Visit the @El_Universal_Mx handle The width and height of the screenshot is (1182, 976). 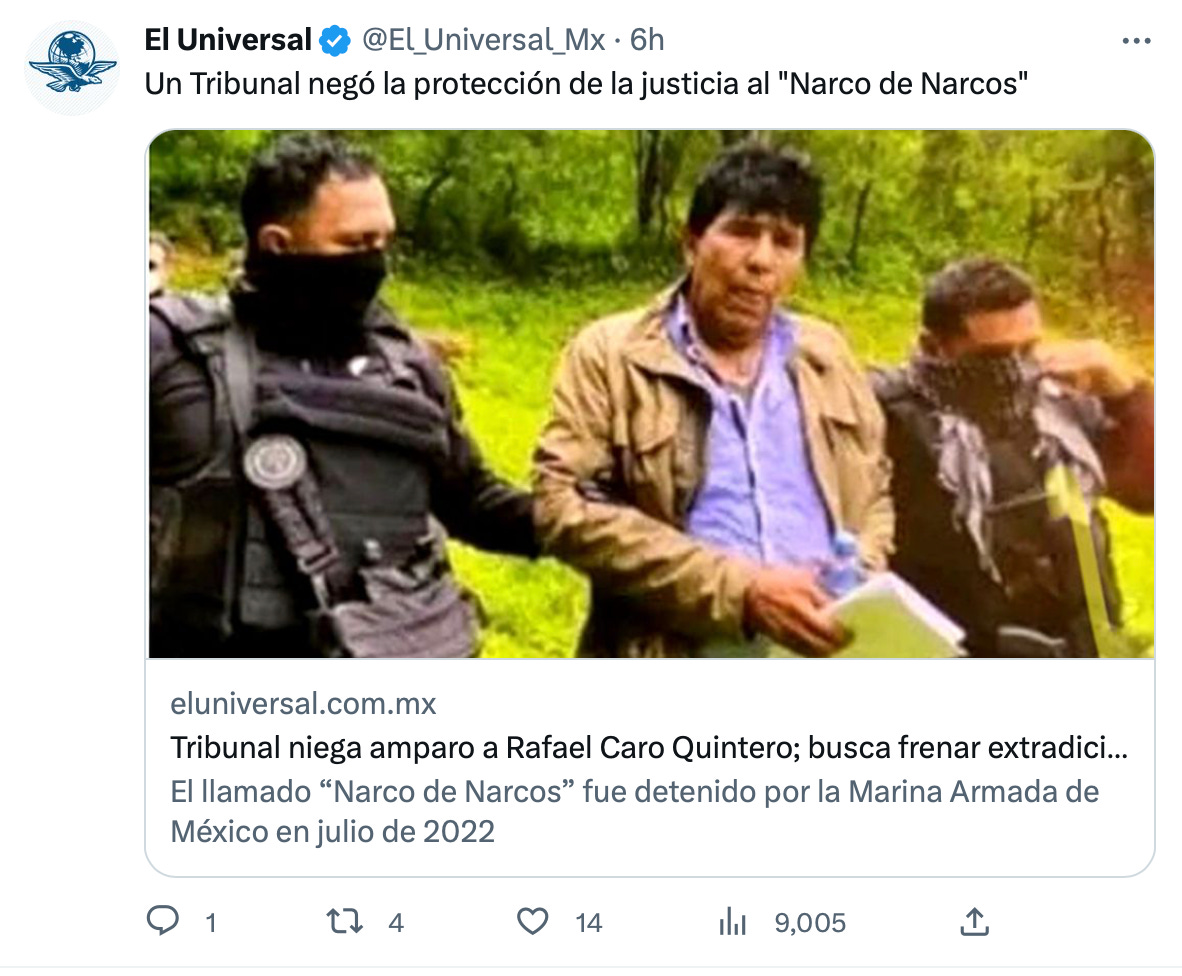483,40
